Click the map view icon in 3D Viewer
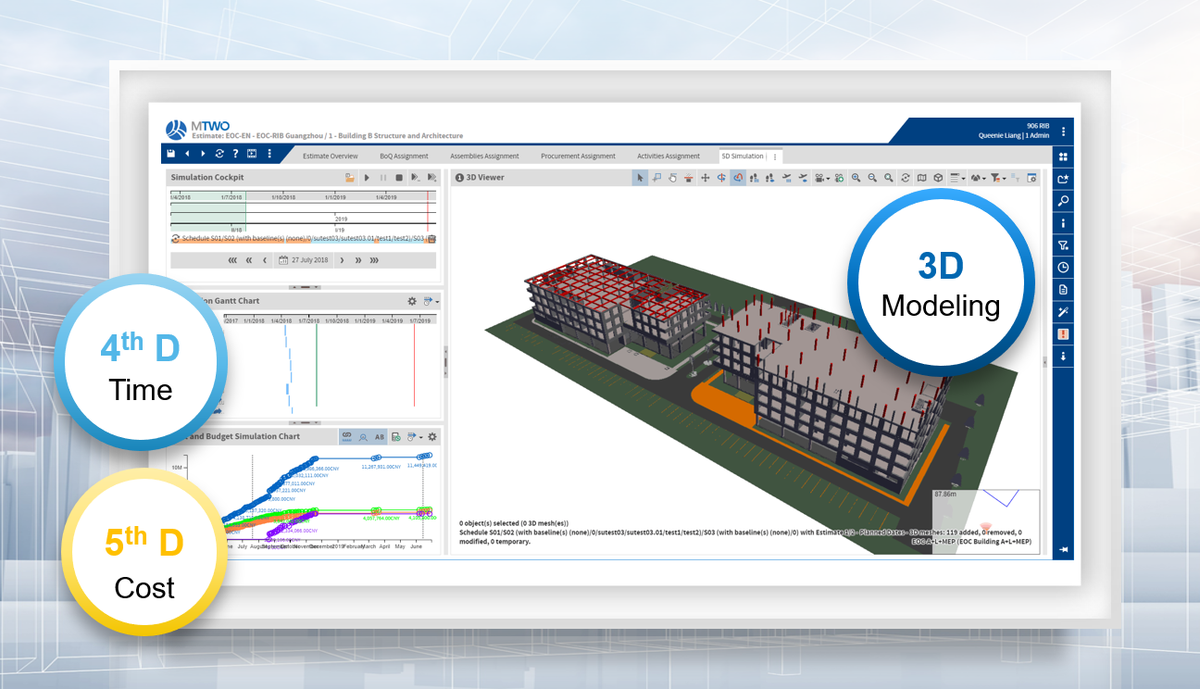Screen dimensions: 1200x689 [922, 178]
